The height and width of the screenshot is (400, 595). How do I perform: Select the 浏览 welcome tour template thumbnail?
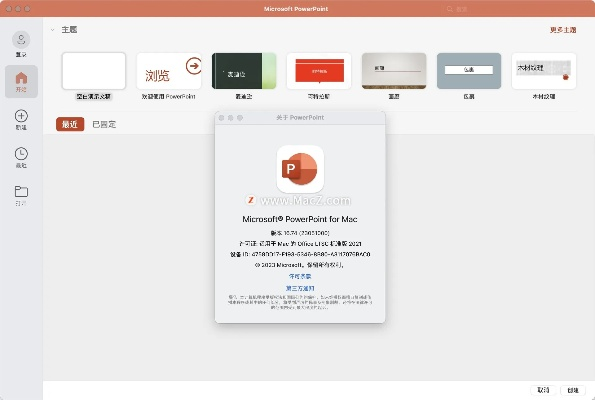(169, 71)
